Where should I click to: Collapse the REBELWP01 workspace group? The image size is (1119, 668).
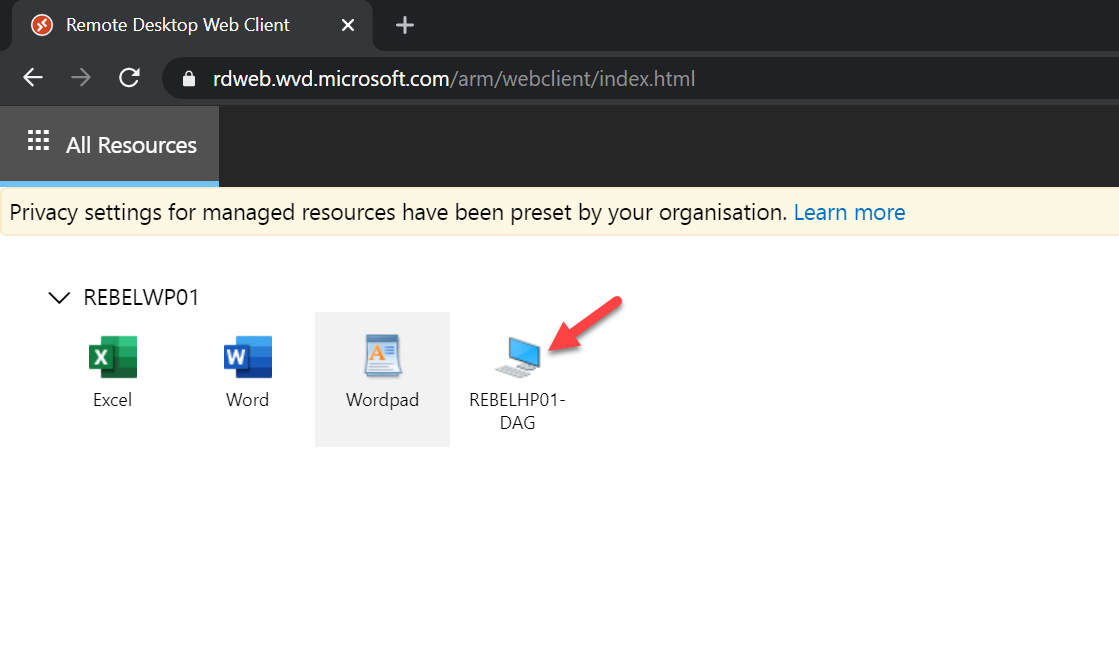pos(59,297)
